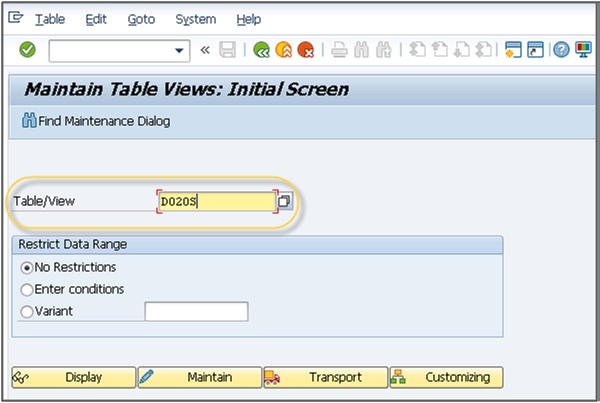Click the Save disk icon
The image size is (600, 403).
pyautogui.click(x=228, y=50)
